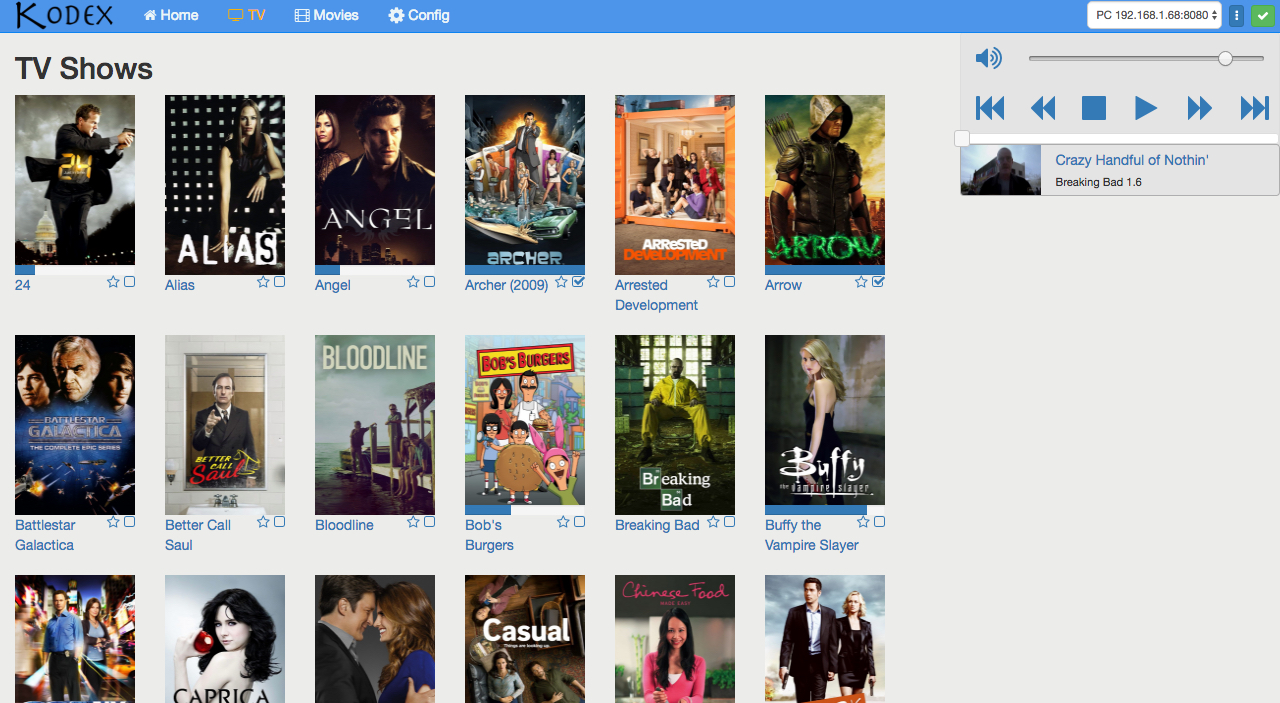Open the Casual show poster

pyautogui.click(x=525, y=639)
